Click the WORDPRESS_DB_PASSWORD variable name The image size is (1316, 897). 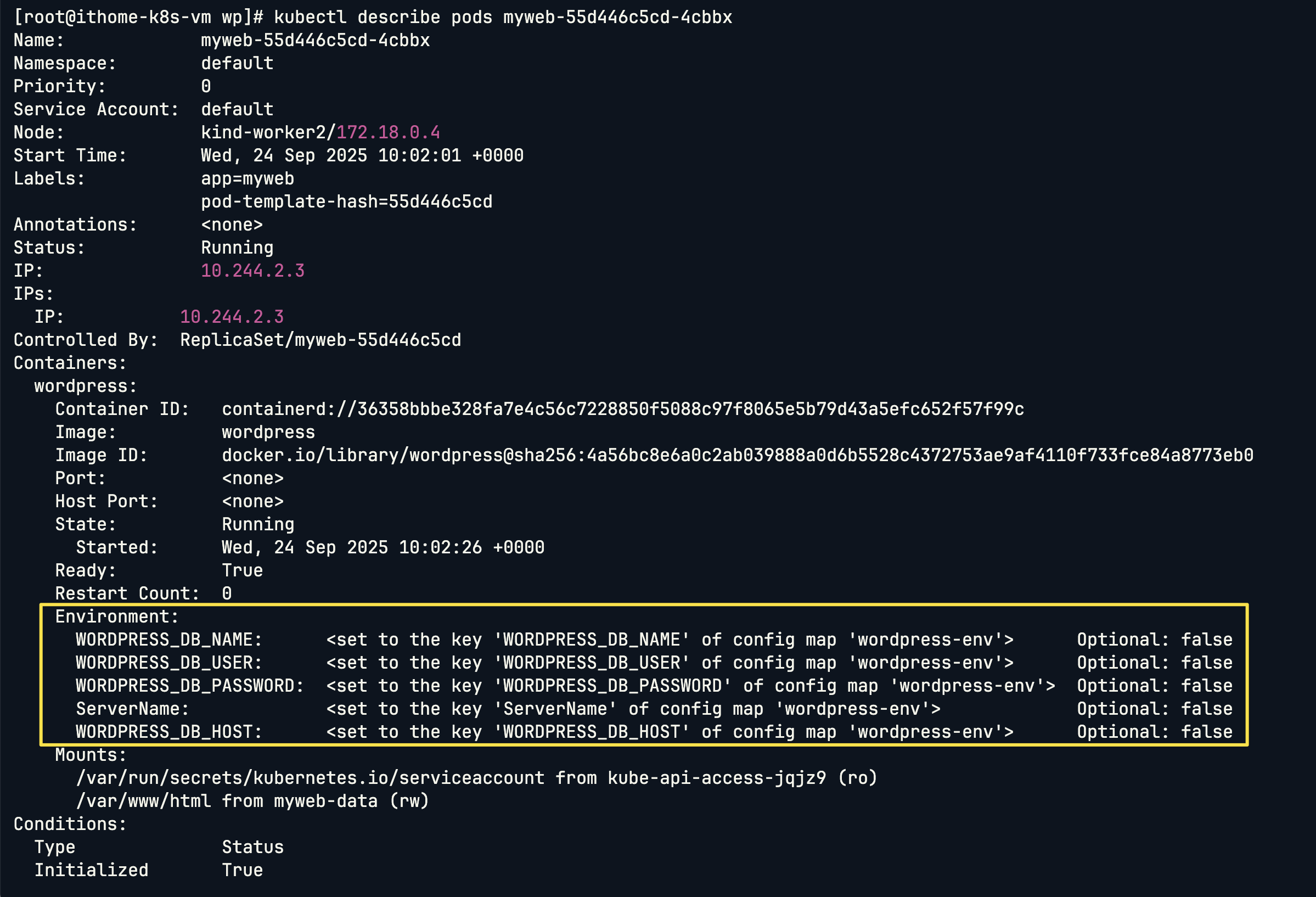190,686
